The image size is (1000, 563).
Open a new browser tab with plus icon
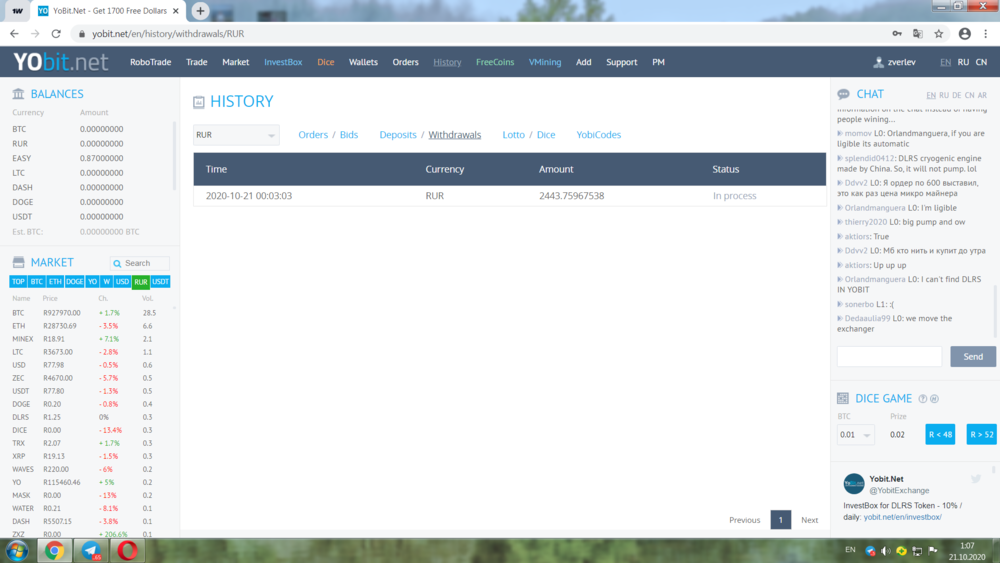[200, 11]
